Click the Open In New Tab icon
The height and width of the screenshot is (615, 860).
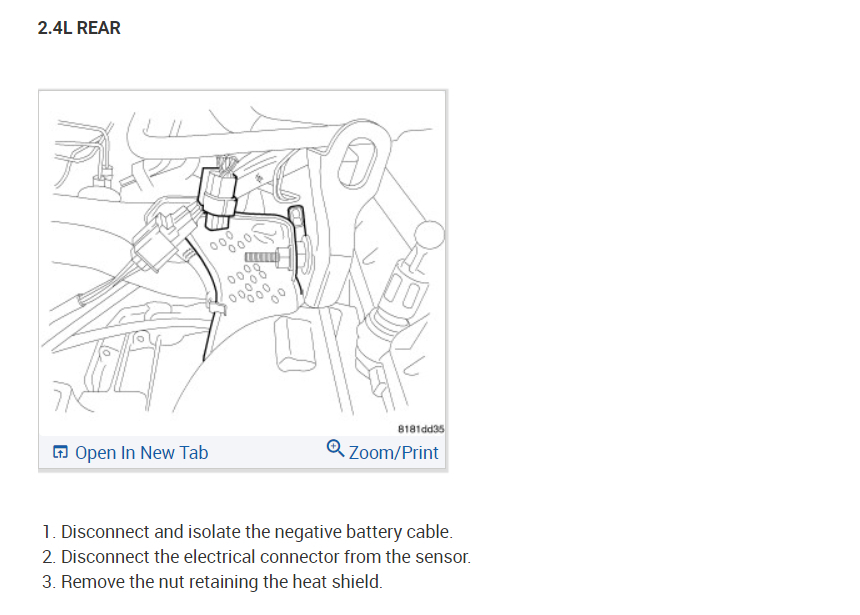click(60, 452)
